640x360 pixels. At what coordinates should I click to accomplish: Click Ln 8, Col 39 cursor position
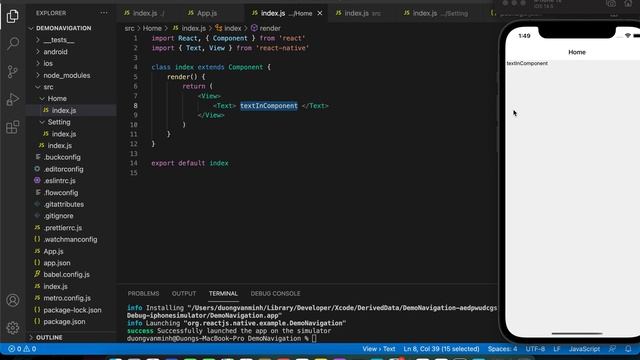pos(441,349)
